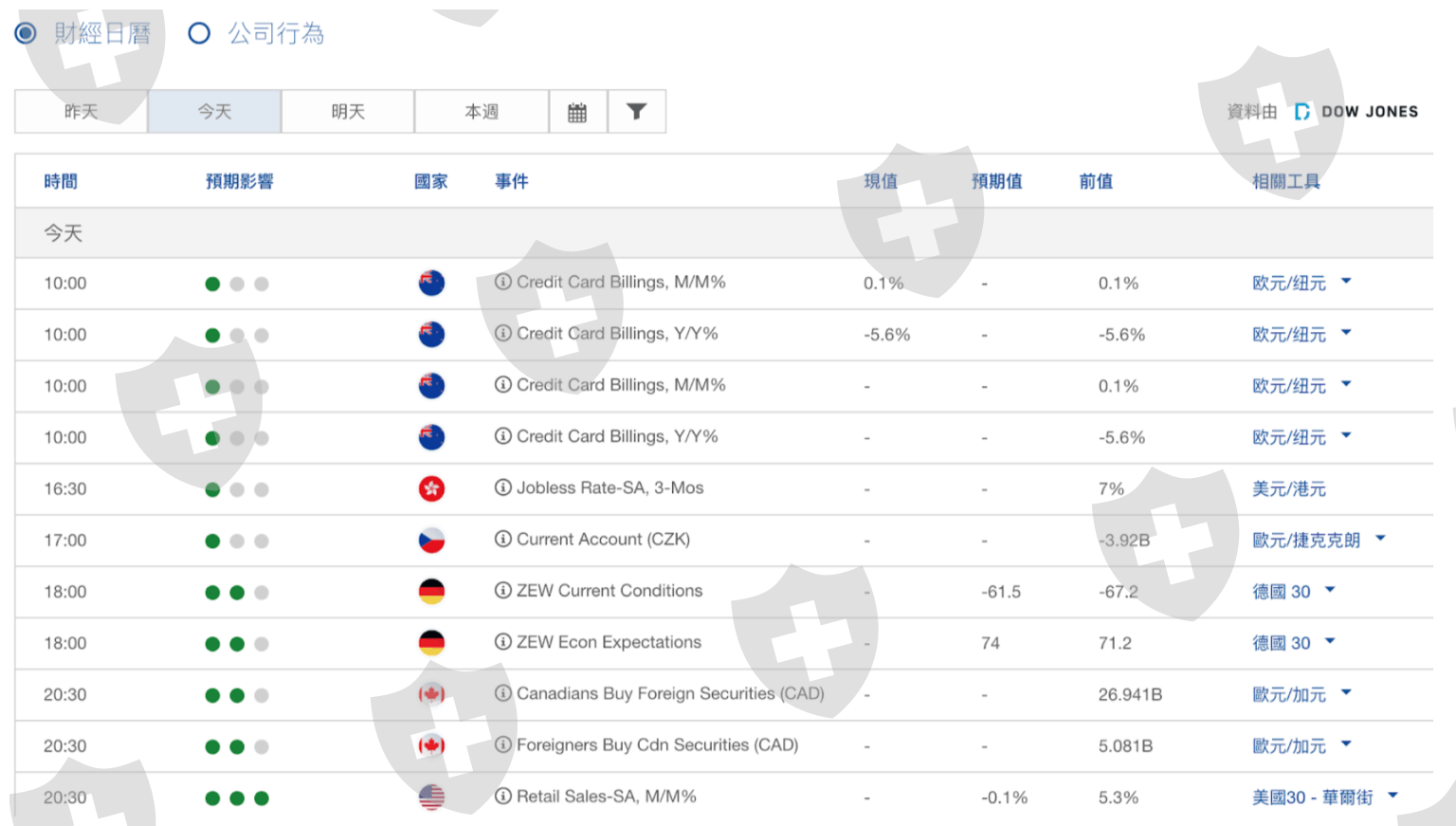Select the 財經日曆 radio button
Screen dimensions: 1456x826
click(x=26, y=33)
